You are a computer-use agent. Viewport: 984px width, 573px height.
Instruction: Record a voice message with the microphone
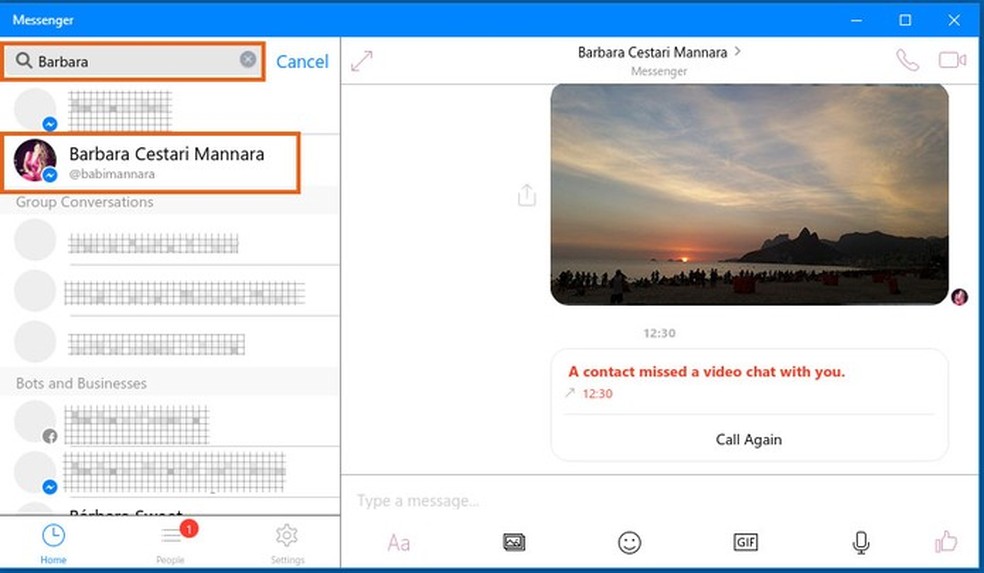point(860,542)
